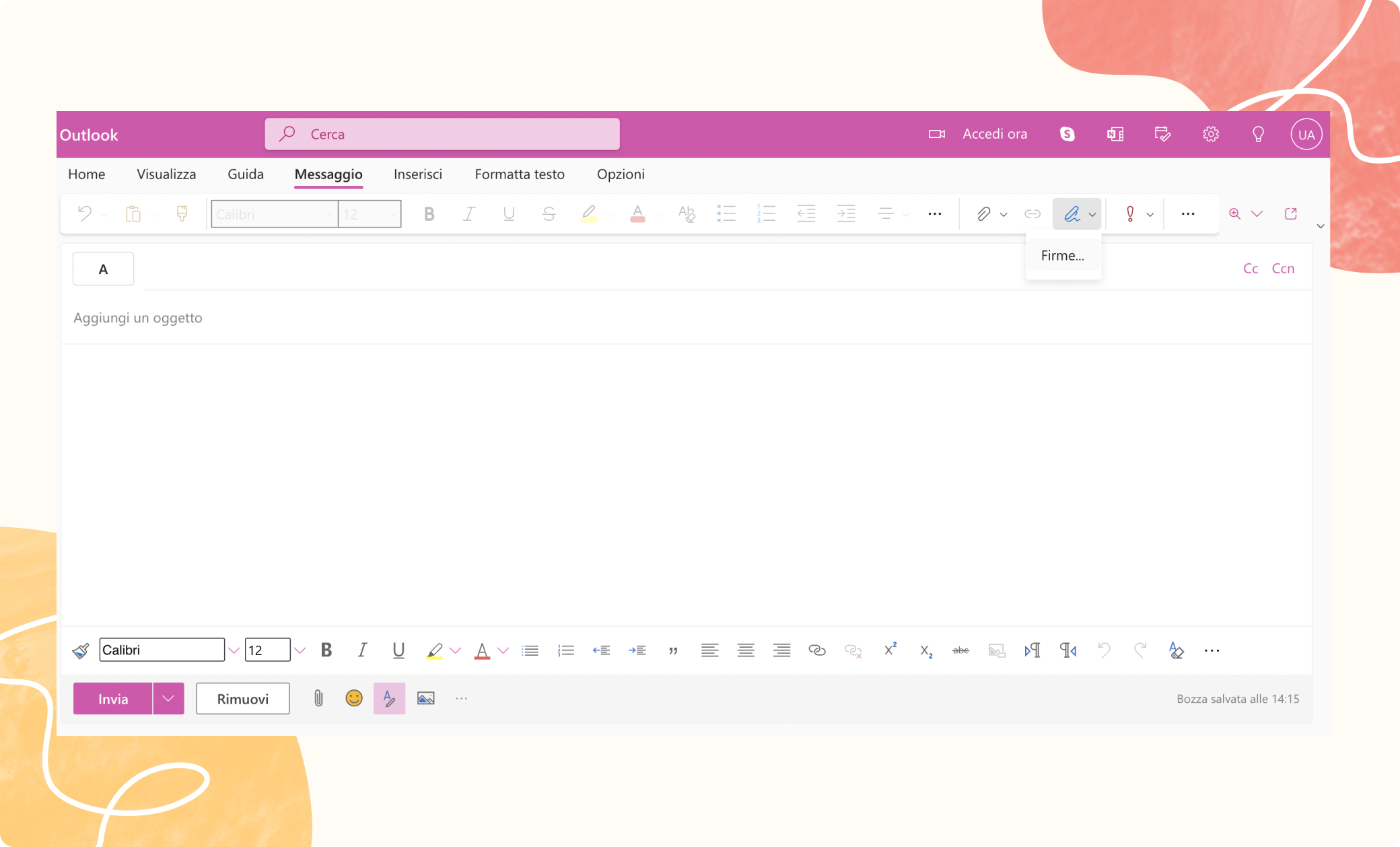Insert quote block with quotation icon
The height and width of the screenshot is (847, 1400).
coord(673,650)
